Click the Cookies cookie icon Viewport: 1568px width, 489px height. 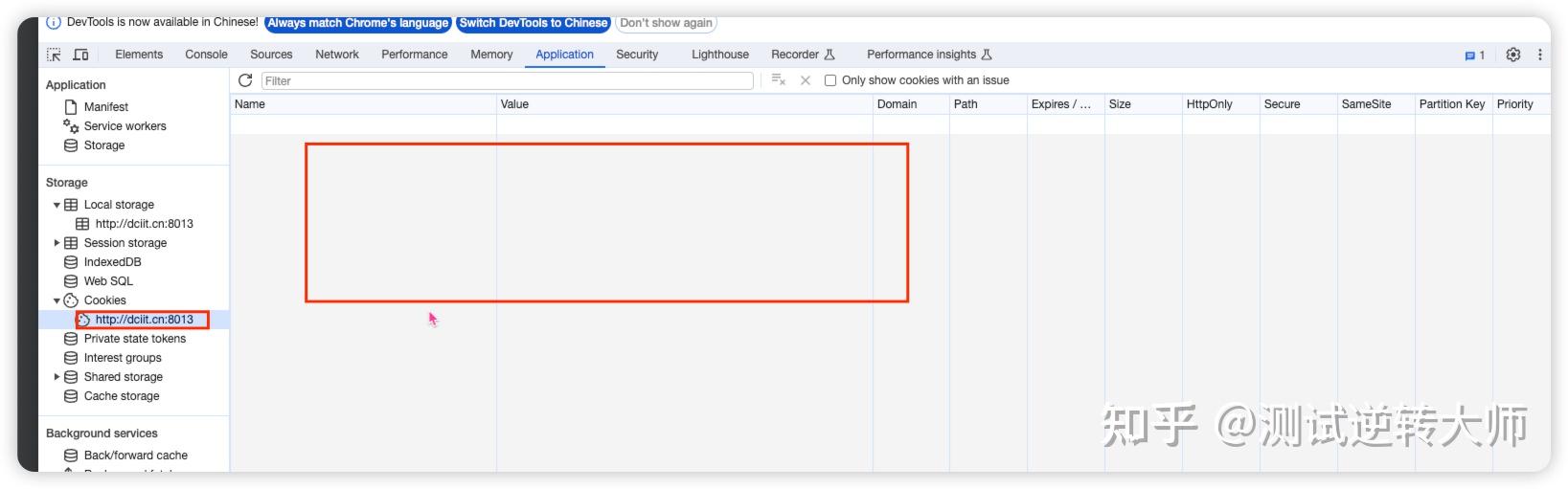tap(71, 300)
